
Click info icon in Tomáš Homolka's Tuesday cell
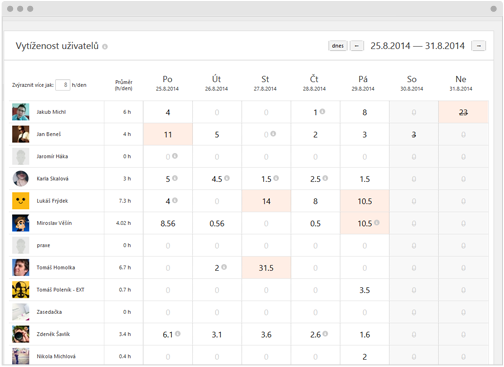tap(224, 267)
